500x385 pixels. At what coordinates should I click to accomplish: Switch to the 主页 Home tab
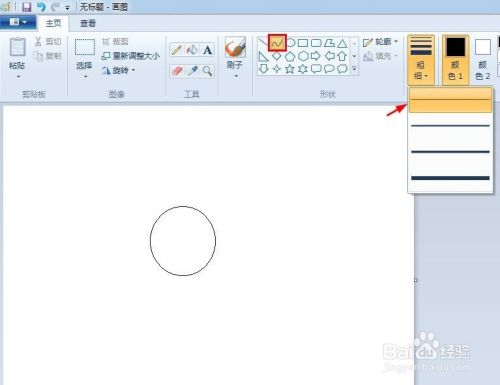pos(53,23)
